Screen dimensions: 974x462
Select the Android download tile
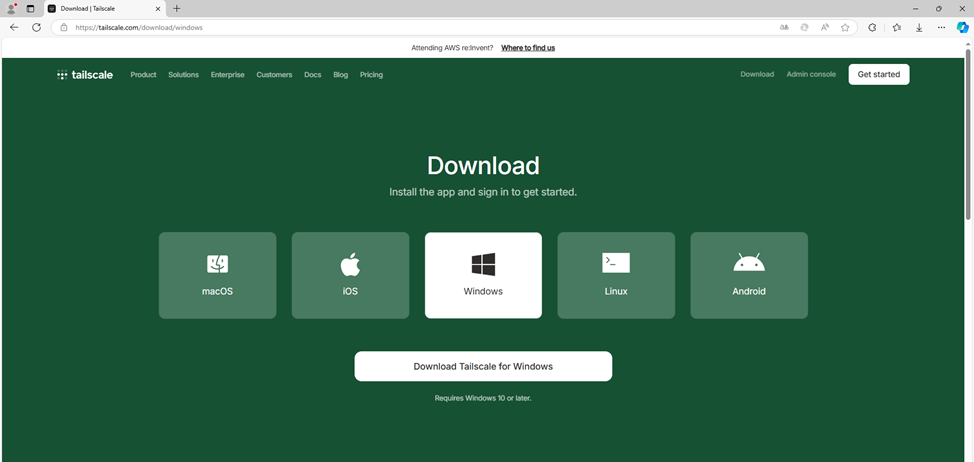click(x=749, y=275)
